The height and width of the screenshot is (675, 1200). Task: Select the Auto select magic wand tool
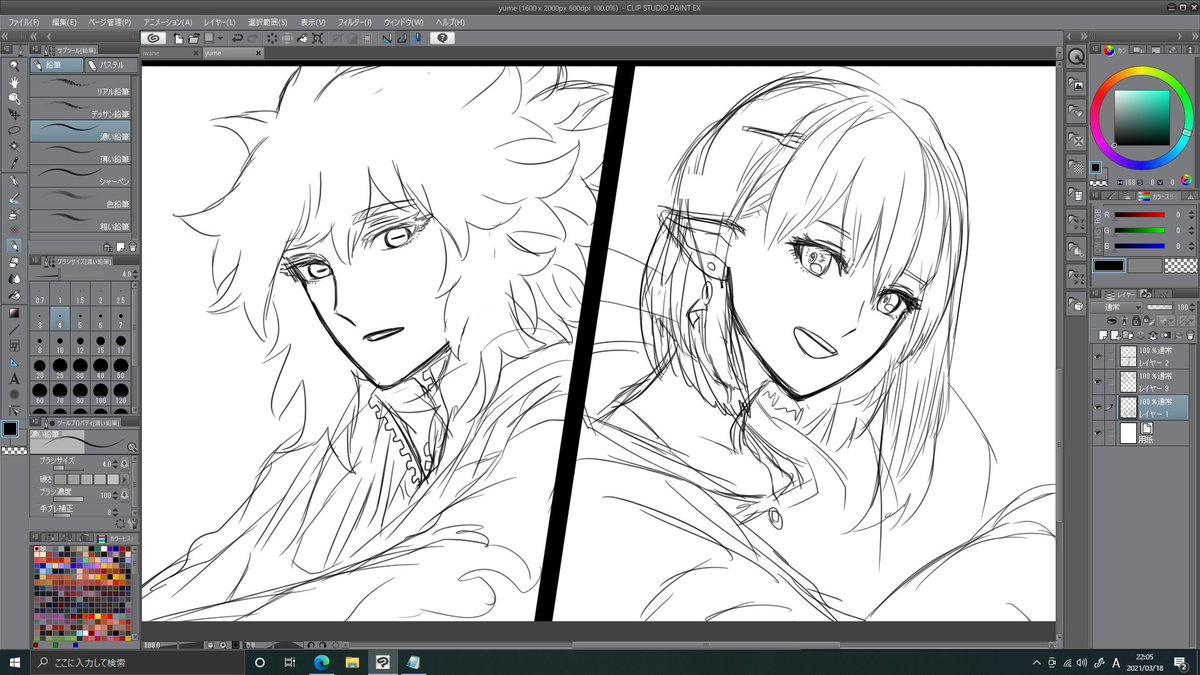[14, 145]
